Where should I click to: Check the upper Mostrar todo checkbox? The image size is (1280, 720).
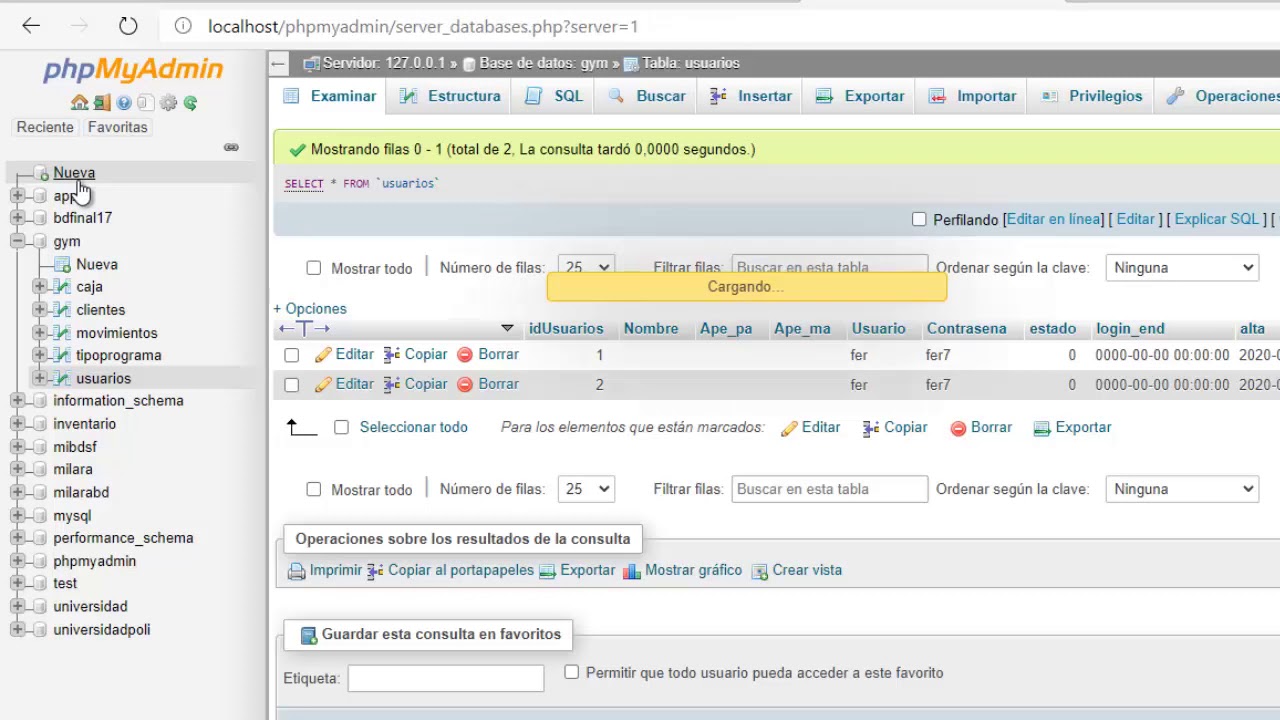coord(314,268)
